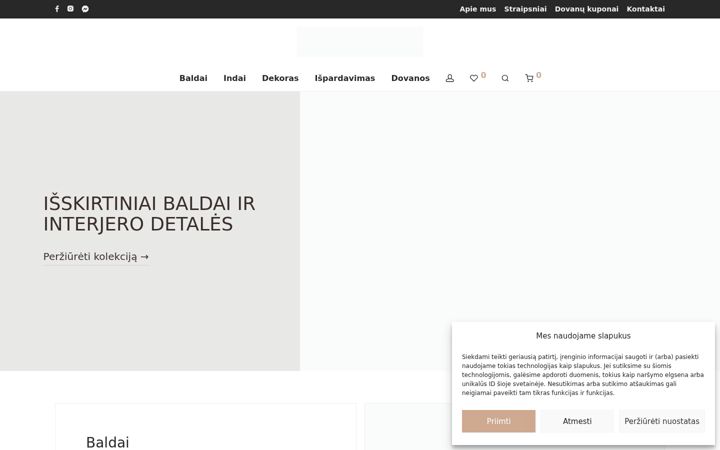This screenshot has height=450, width=720.
Task: Accept cookies with the Priimti button
Action: pyautogui.click(x=499, y=421)
